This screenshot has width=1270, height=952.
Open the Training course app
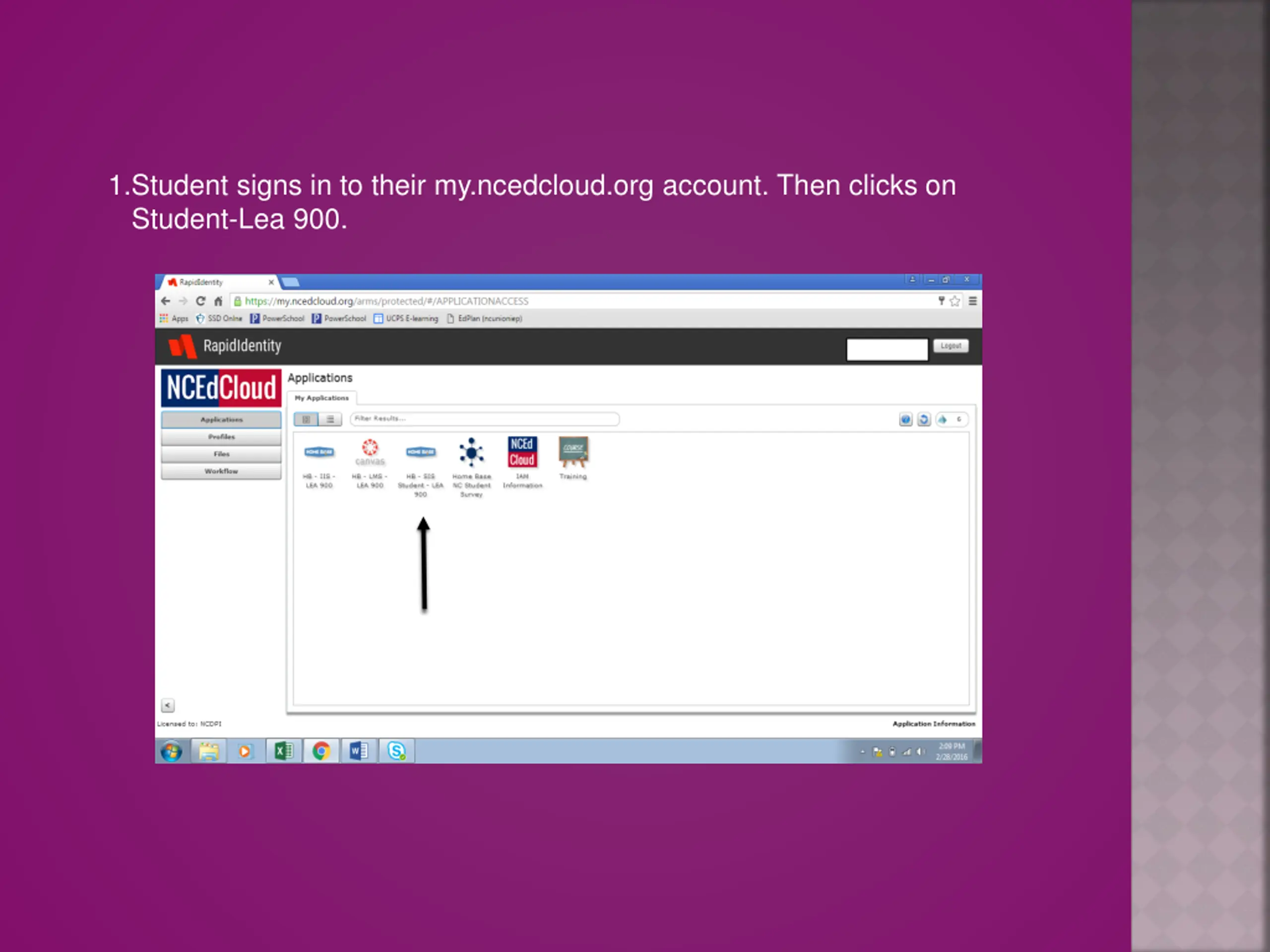click(573, 458)
